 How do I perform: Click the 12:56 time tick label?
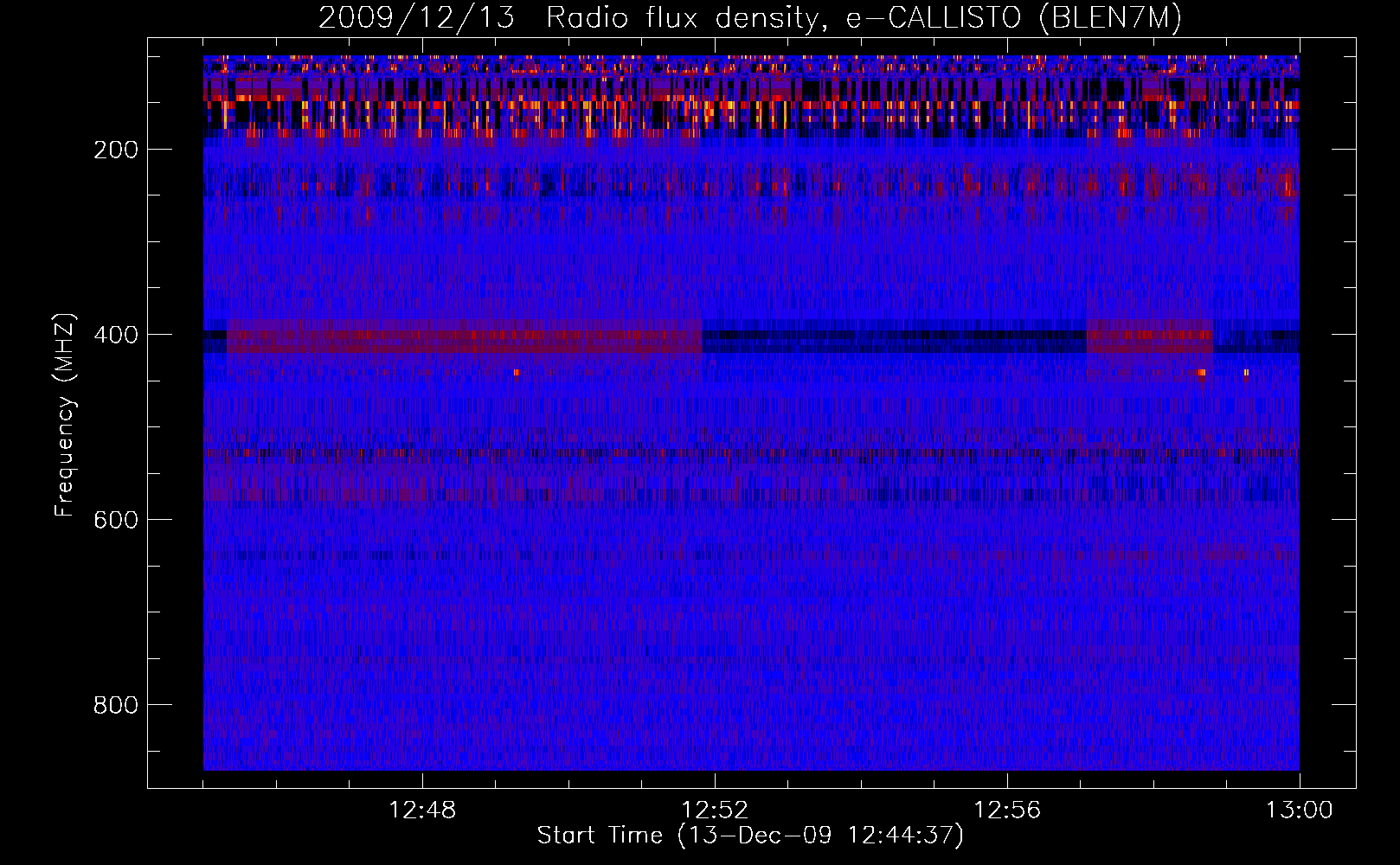pos(1007,811)
